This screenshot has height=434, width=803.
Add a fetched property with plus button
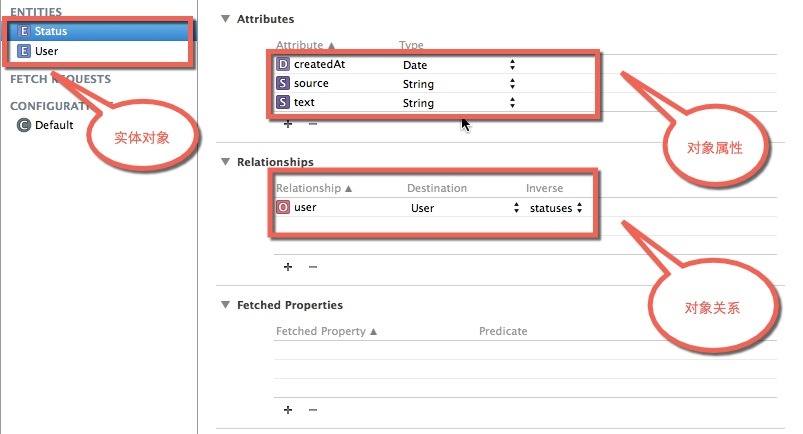click(x=288, y=410)
